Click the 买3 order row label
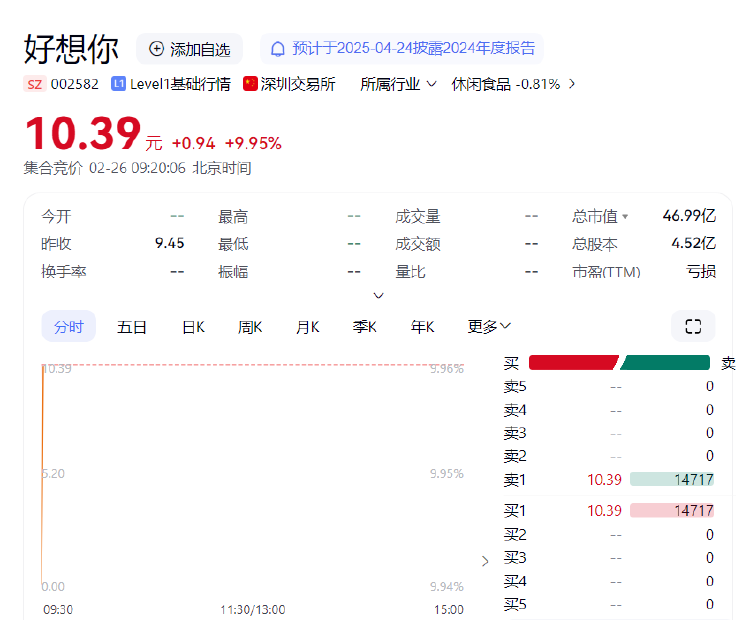This screenshot has width=750, height=620. (x=515, y=557)
